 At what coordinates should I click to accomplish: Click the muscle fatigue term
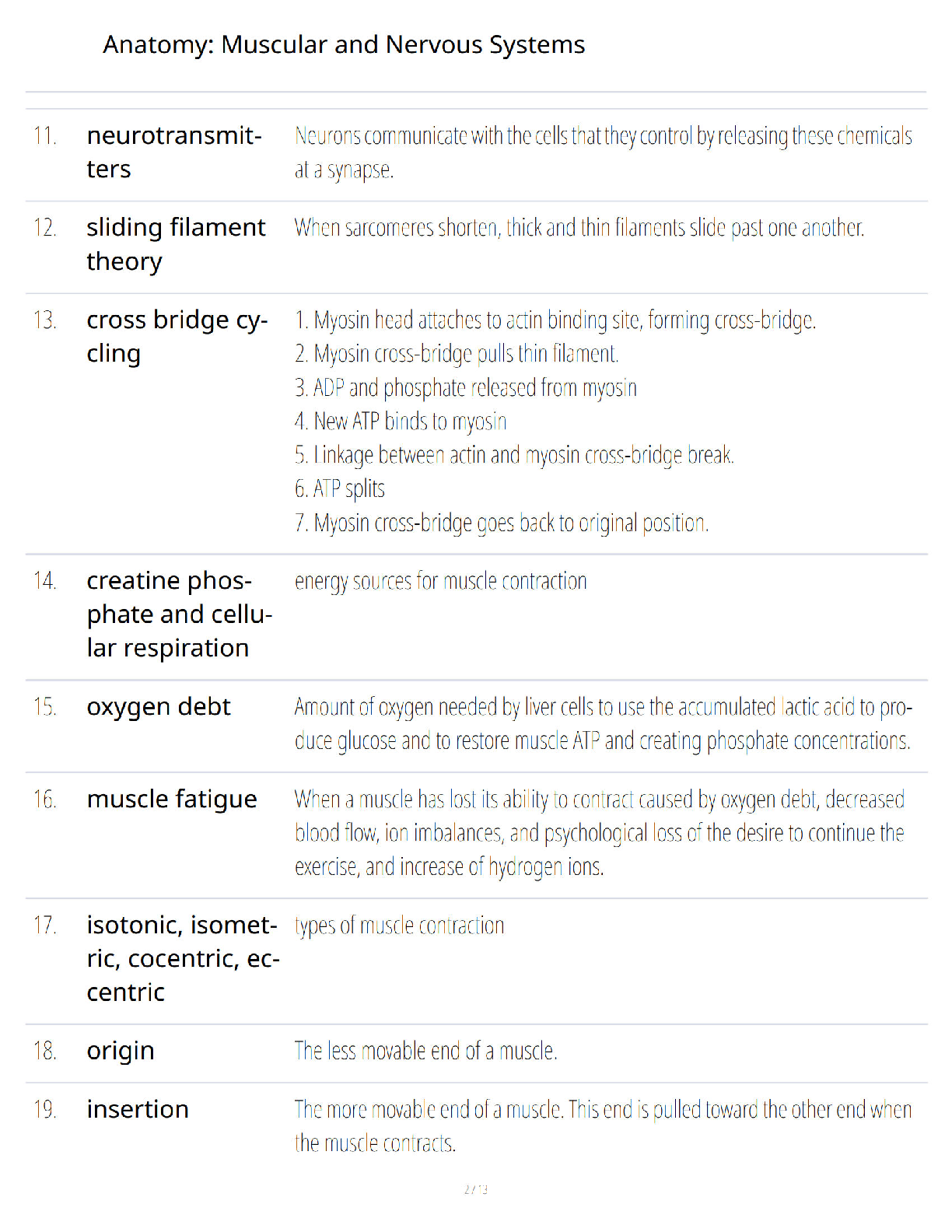click(x=172, y=800)
